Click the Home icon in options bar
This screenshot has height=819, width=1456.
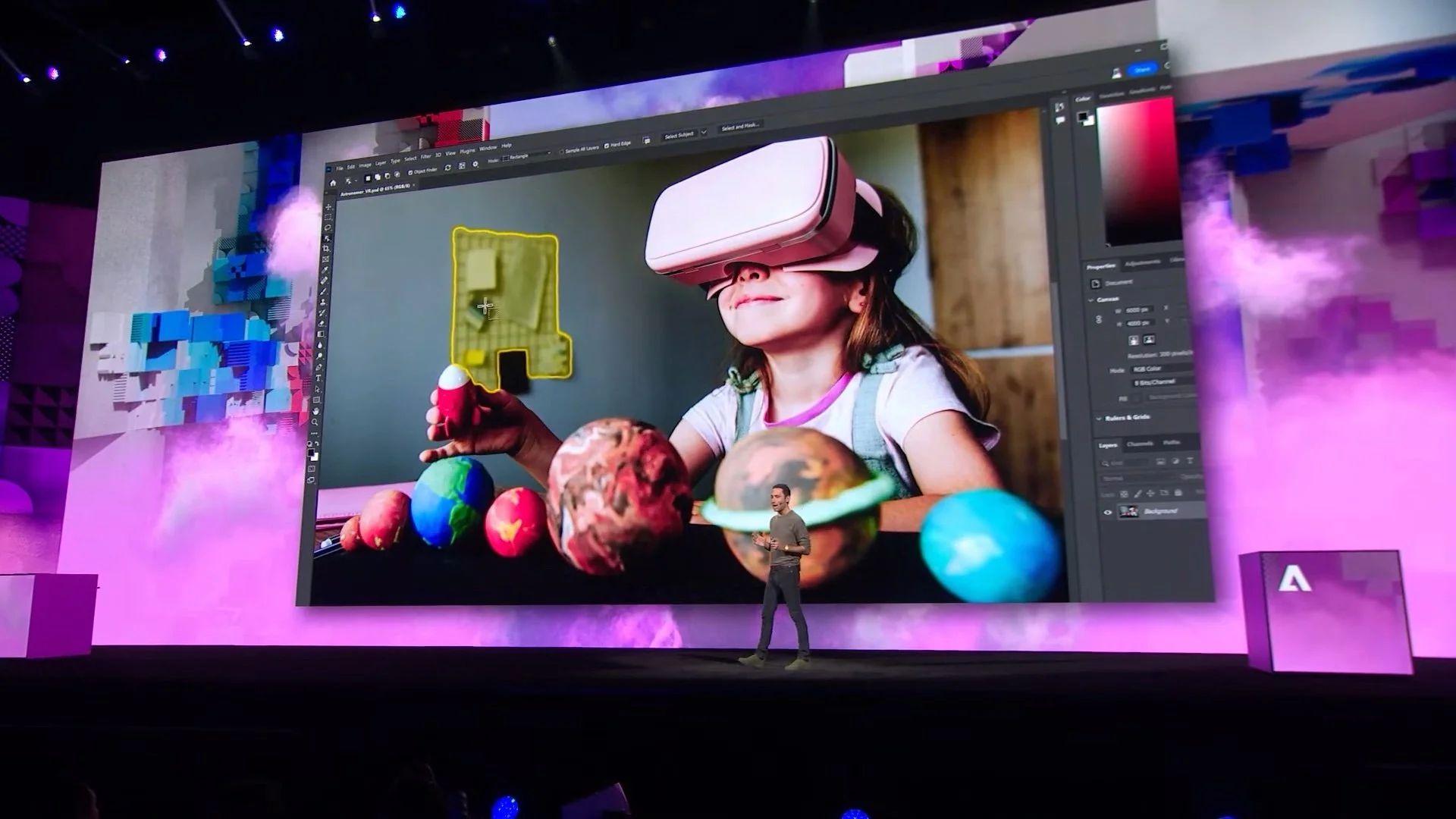(333, 184)
